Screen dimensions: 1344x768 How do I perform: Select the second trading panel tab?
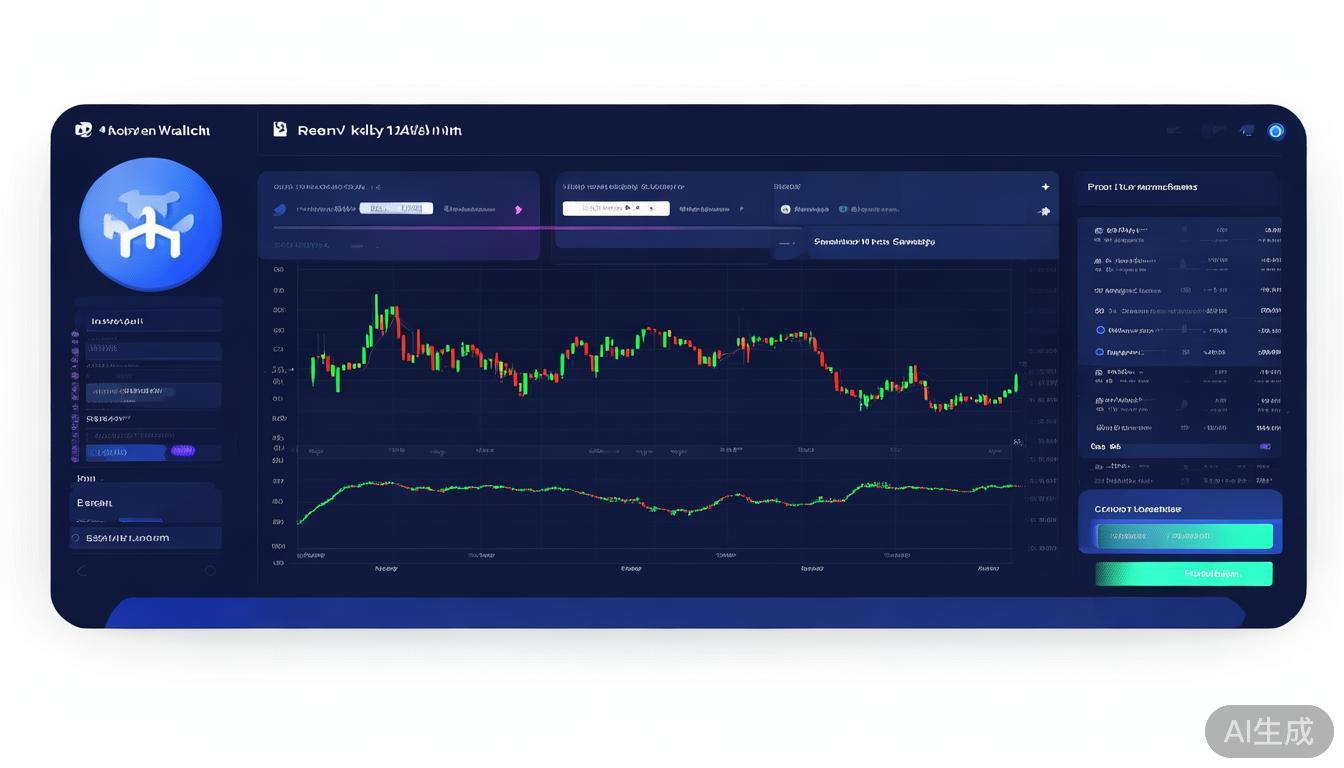(x=844, y=209)
